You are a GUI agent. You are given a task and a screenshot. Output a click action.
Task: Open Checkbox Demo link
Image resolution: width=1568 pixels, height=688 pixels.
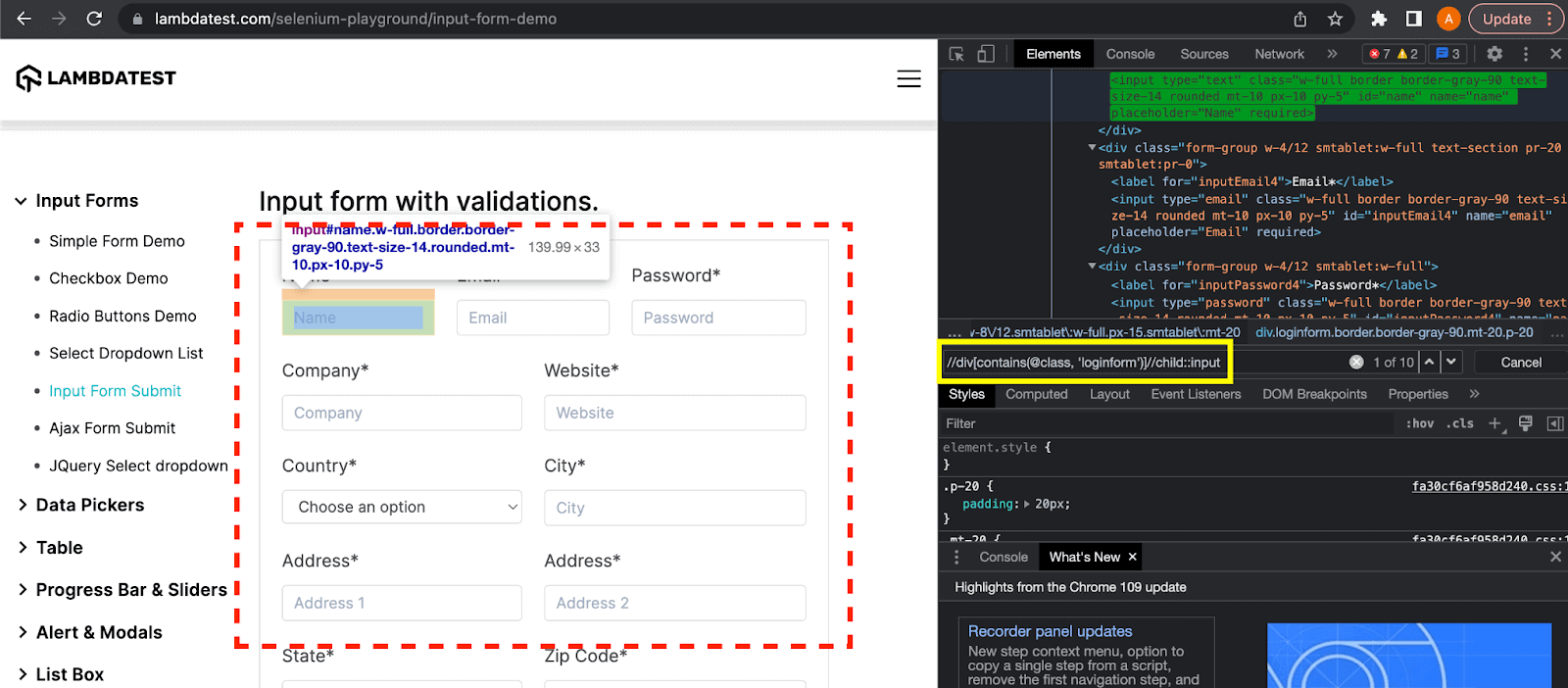tap(109, 278)
